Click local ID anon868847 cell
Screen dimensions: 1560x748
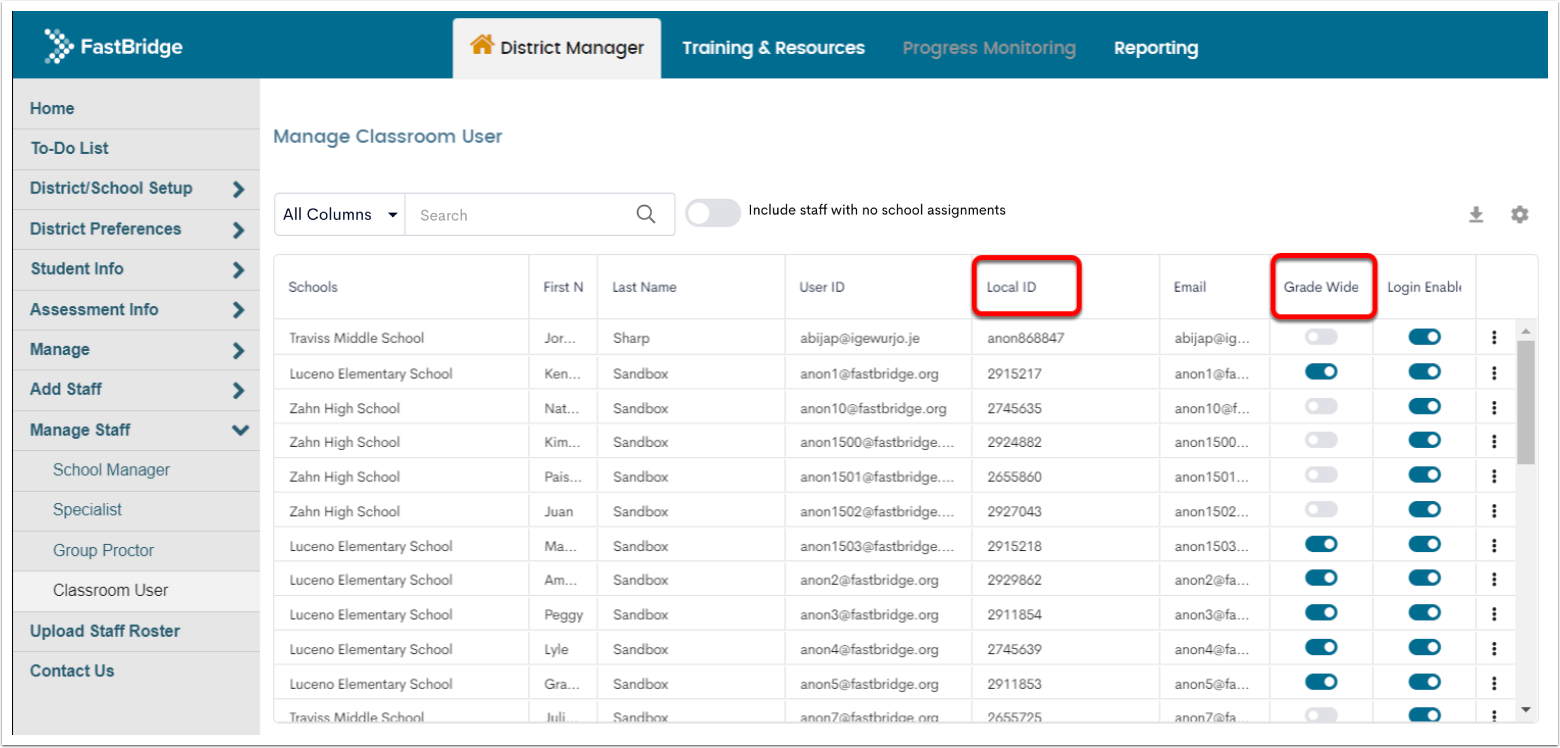(1066, 338)
